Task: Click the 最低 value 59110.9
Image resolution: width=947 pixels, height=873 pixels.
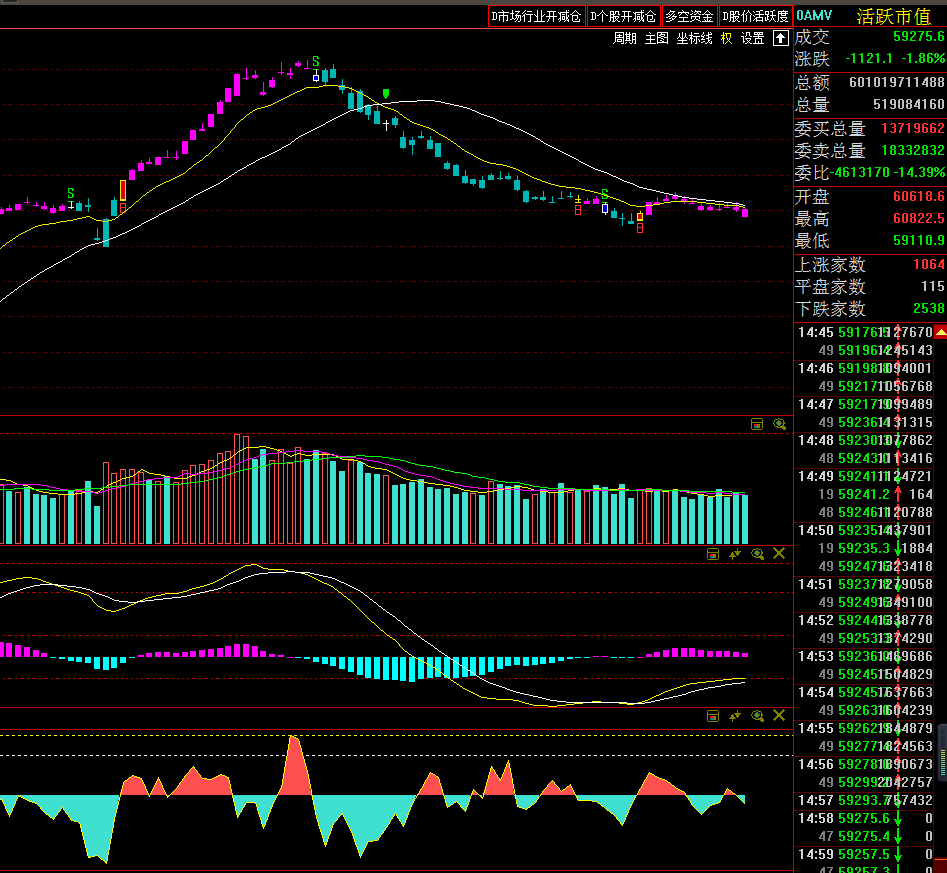Action: (x=918, y=240)
